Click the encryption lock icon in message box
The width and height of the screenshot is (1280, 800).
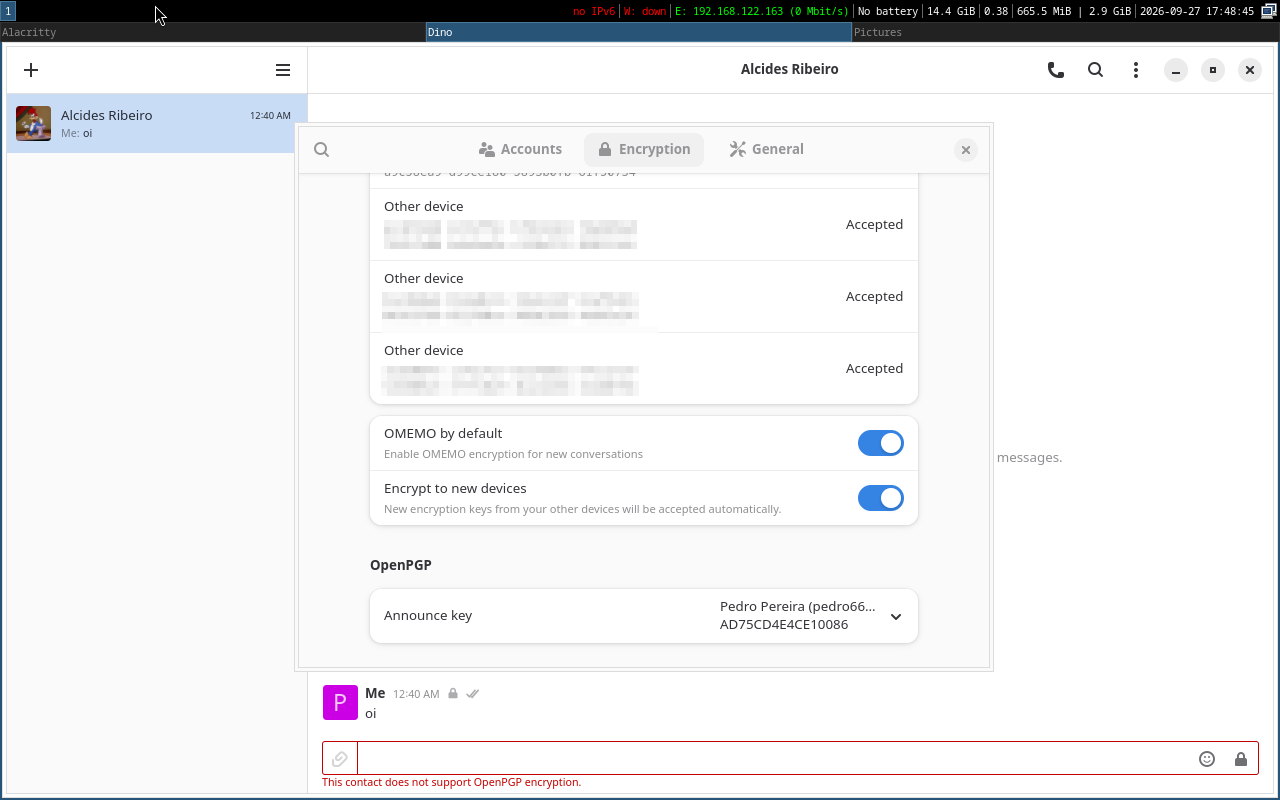click(1241, 759)
